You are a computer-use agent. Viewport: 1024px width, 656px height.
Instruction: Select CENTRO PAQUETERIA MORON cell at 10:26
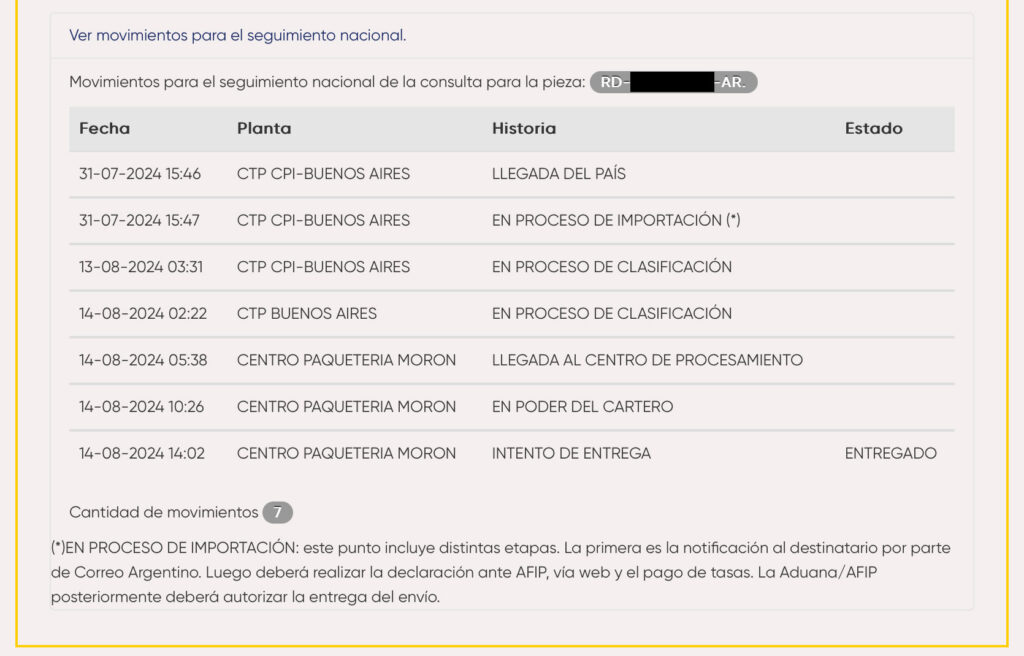click(x=346, y=406)
